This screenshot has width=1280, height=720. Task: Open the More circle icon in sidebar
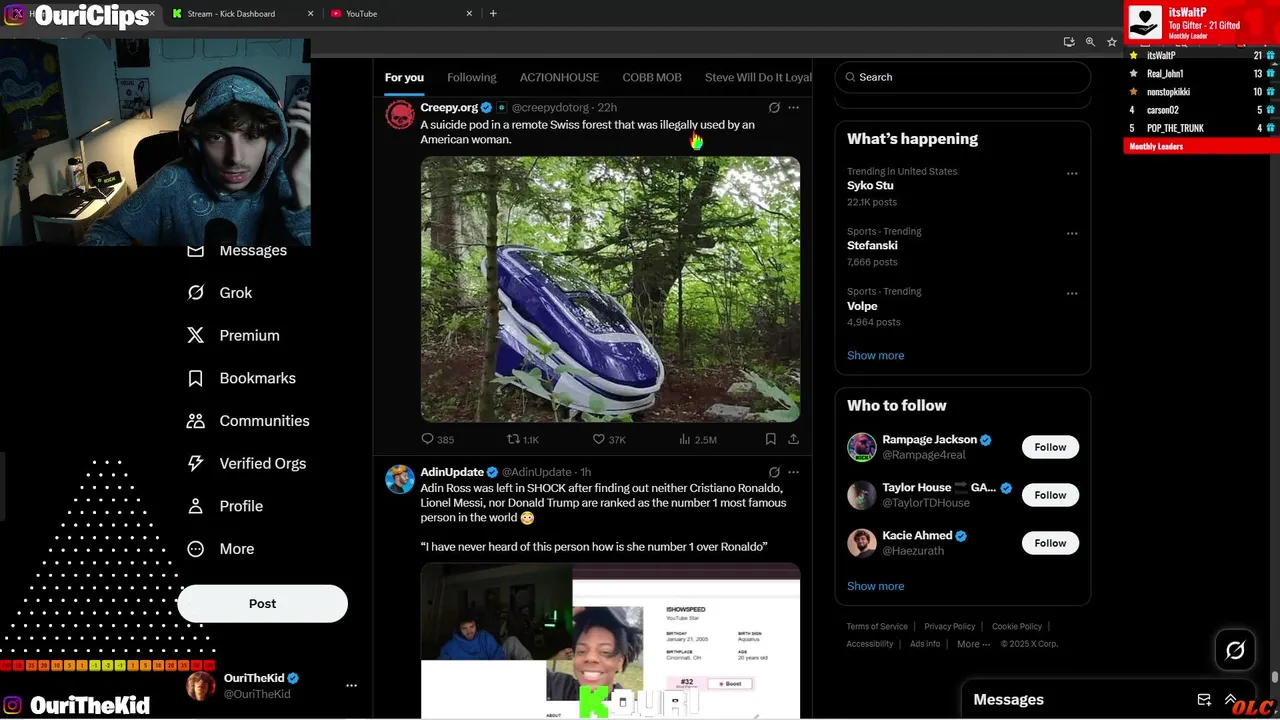tap(196, 549)
